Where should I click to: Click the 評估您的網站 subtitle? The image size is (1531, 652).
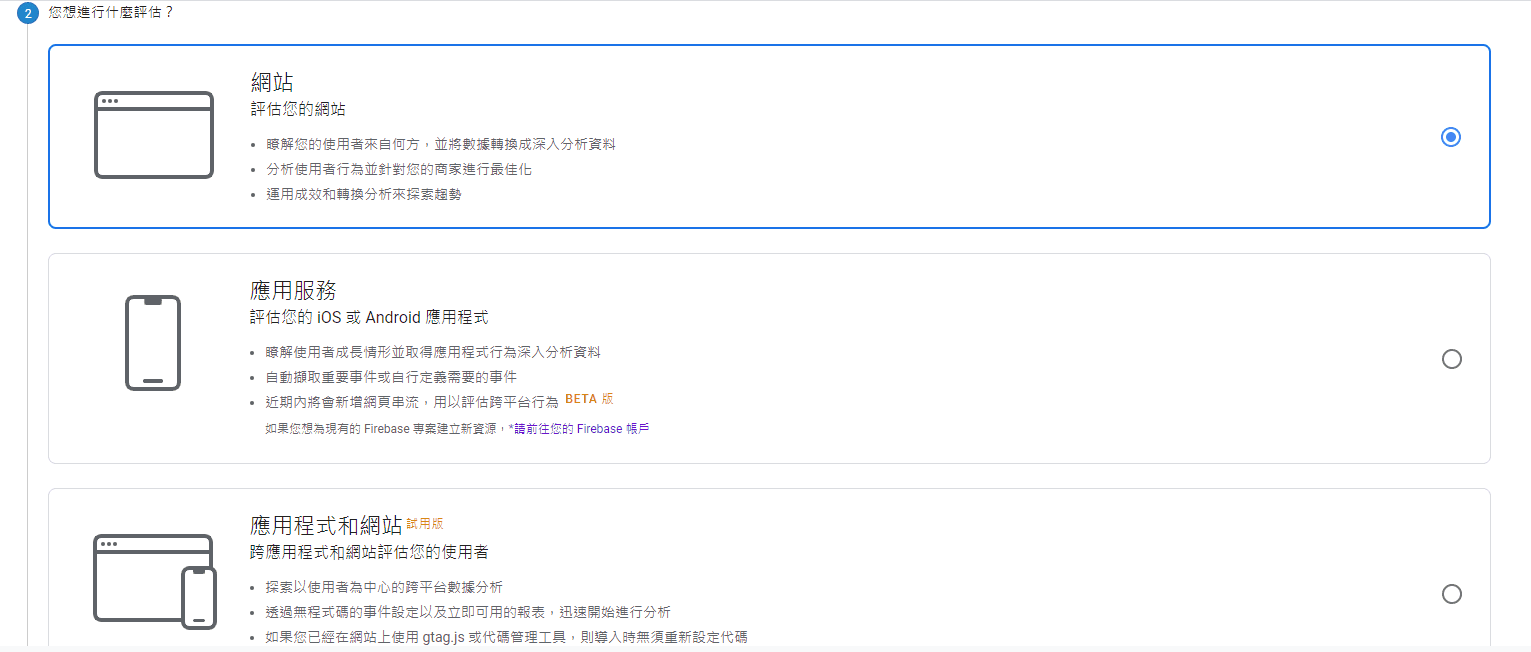[298, 109]
